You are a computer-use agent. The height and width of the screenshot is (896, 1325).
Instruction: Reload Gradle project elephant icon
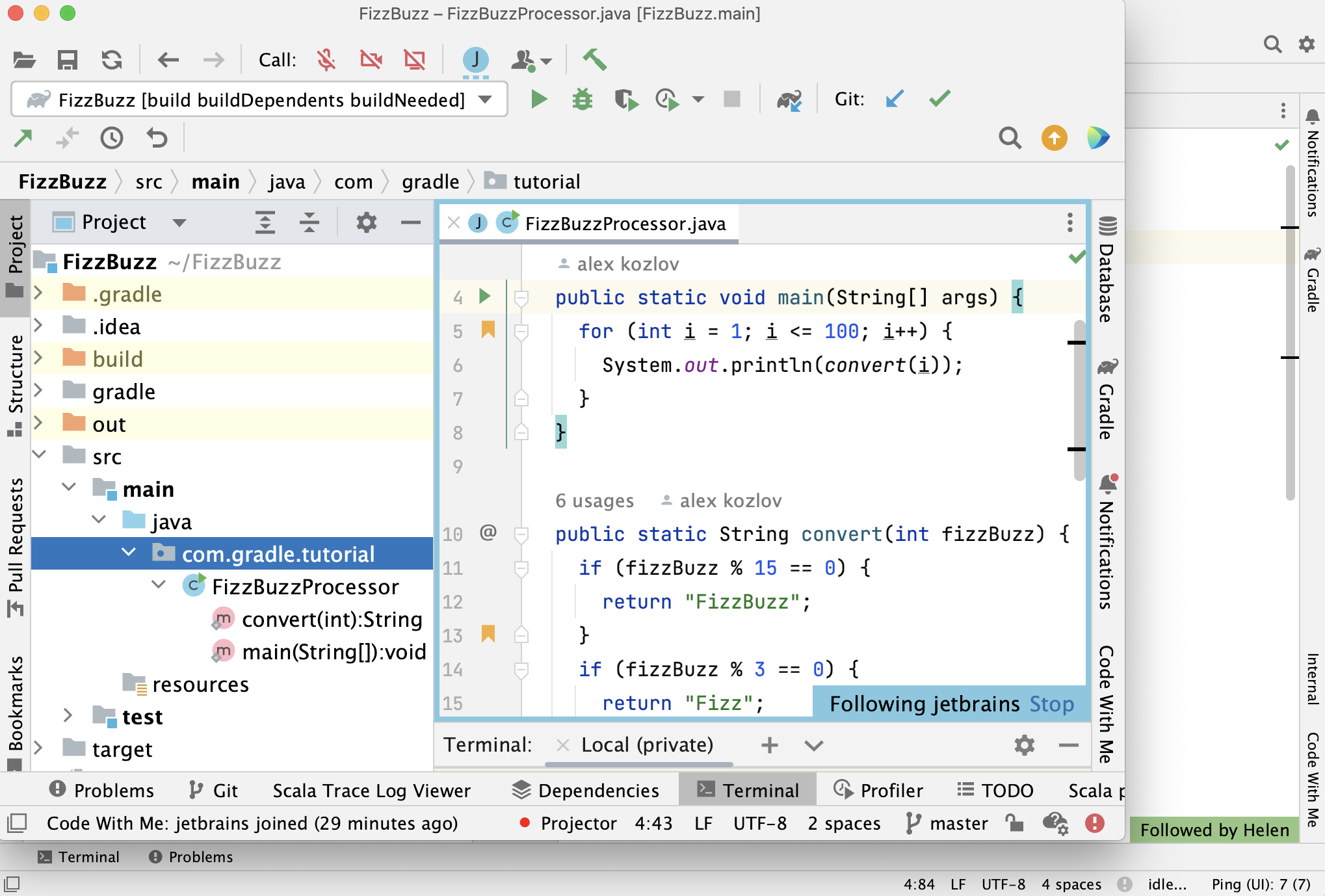(789, 99)
